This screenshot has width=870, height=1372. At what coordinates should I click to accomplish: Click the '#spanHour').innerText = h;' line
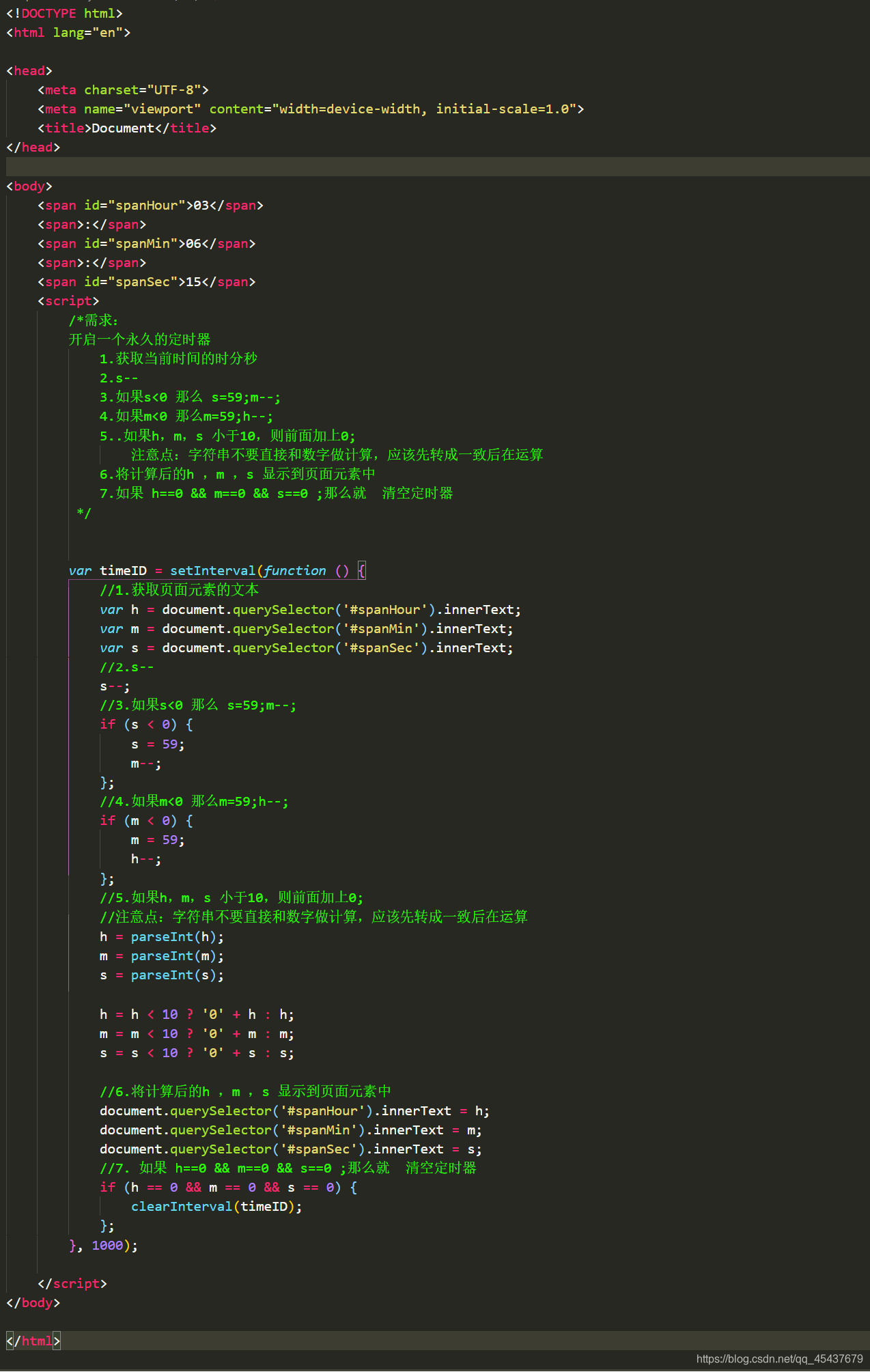295,1111
